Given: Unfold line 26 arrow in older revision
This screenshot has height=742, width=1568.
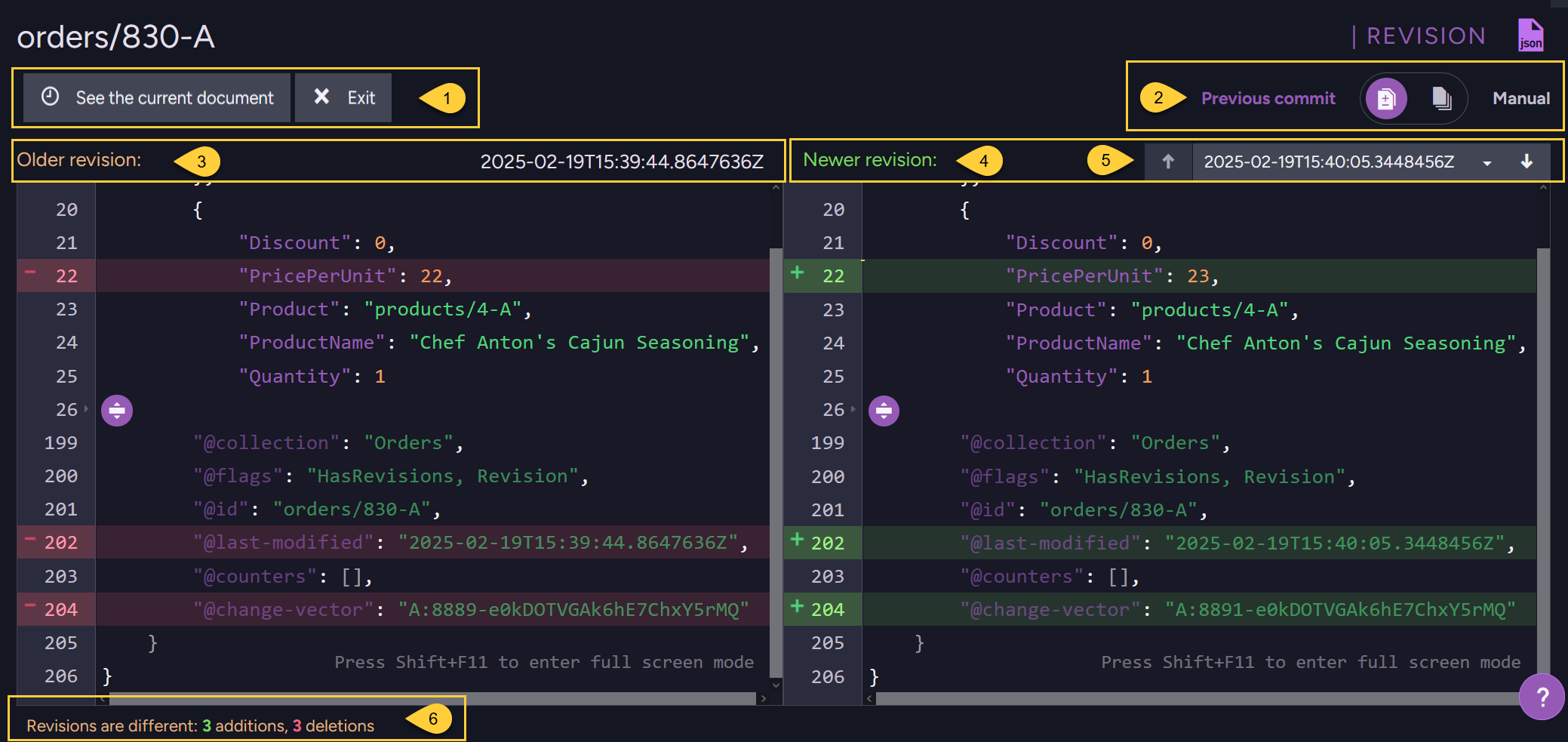Looking at the screenshot, I should click(x=86, y=409).
